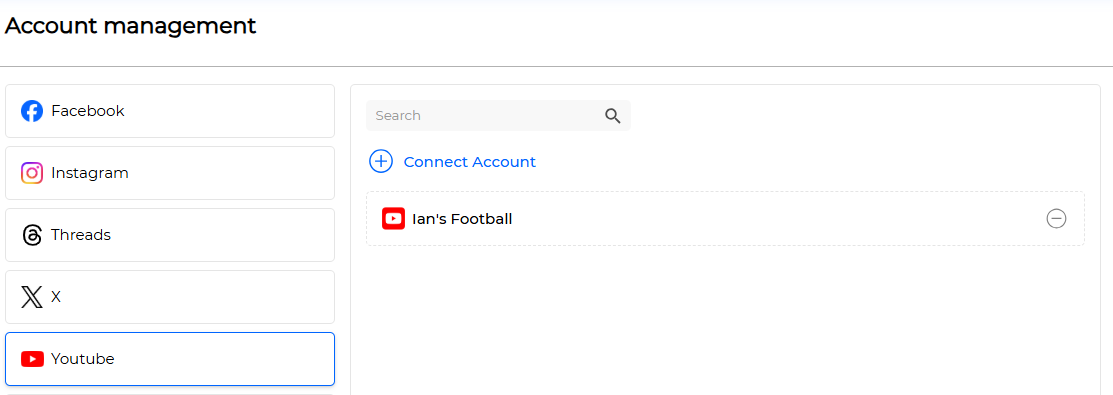This screenshot has height=395, width=1113.
Task: Click the Instagram camera logo icon
Action: tap(32, 173)
